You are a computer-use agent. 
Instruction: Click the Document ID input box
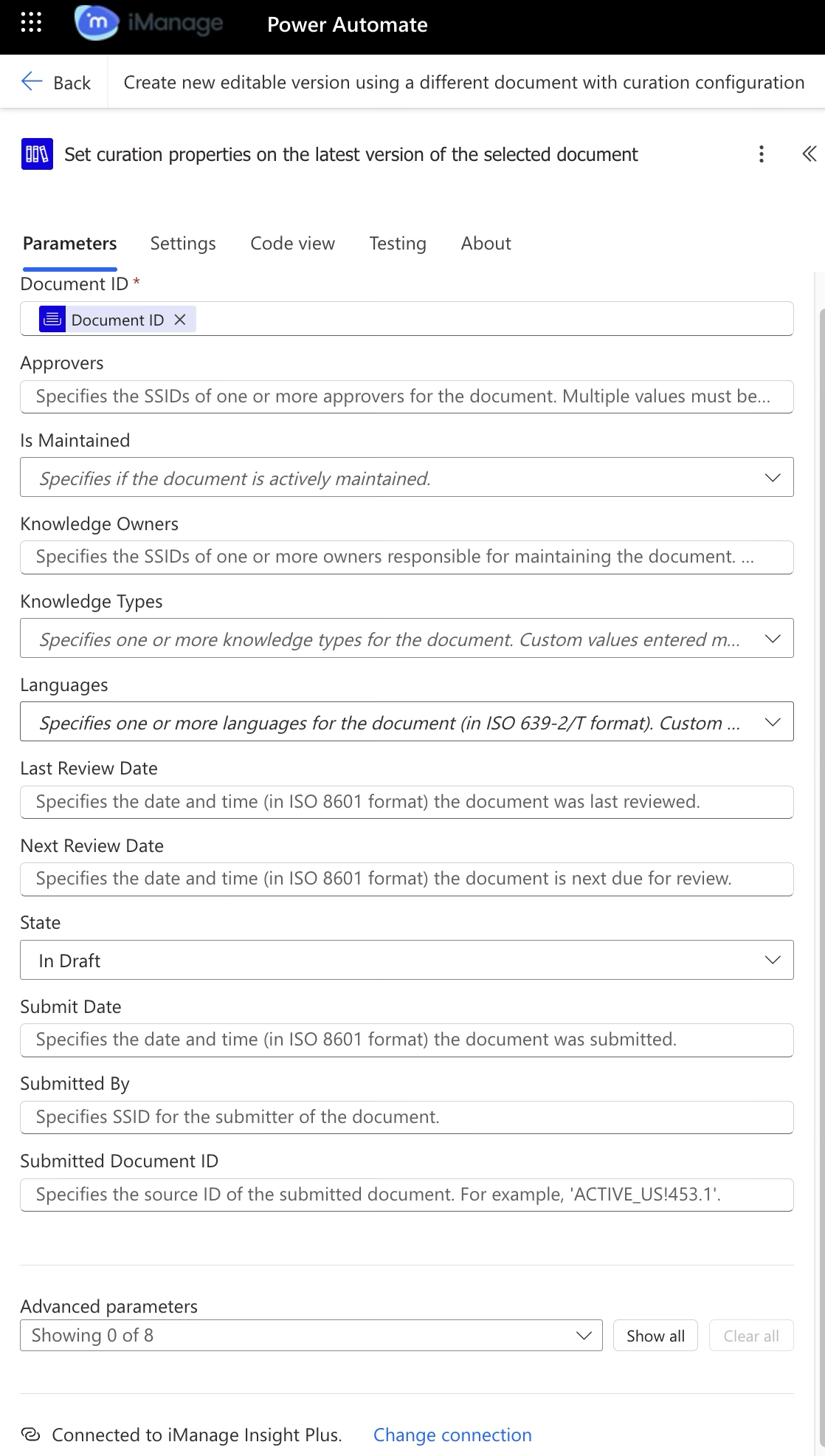click(x=407, y=319)
